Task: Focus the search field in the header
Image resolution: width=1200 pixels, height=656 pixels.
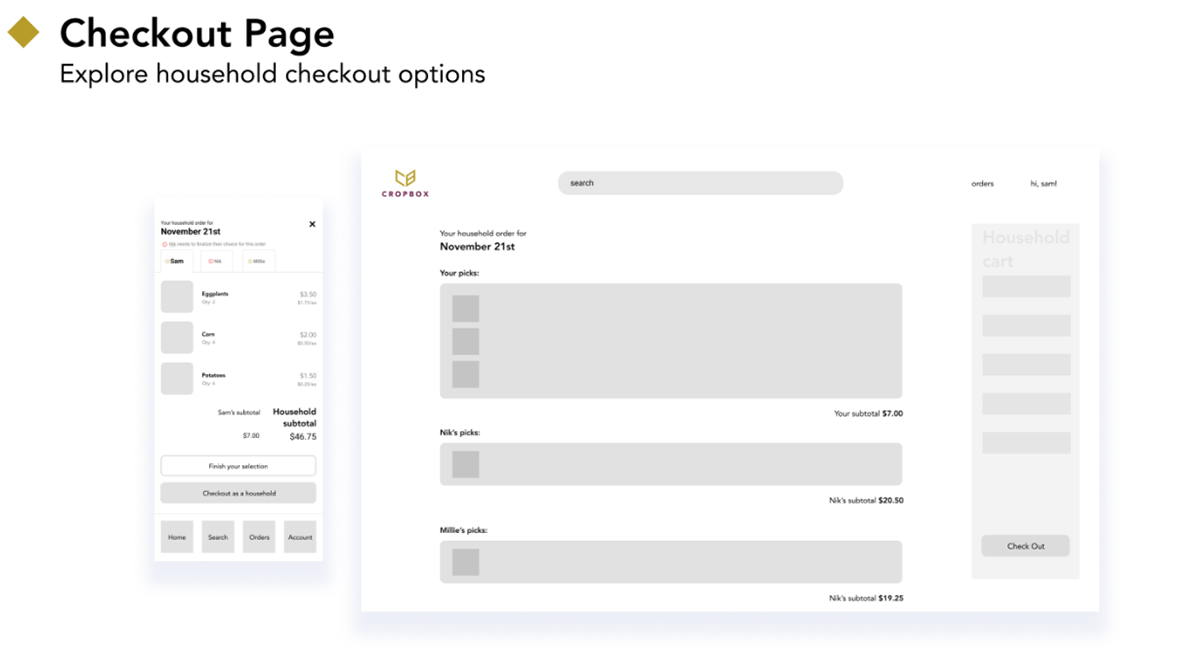Action: pos(700,183)
